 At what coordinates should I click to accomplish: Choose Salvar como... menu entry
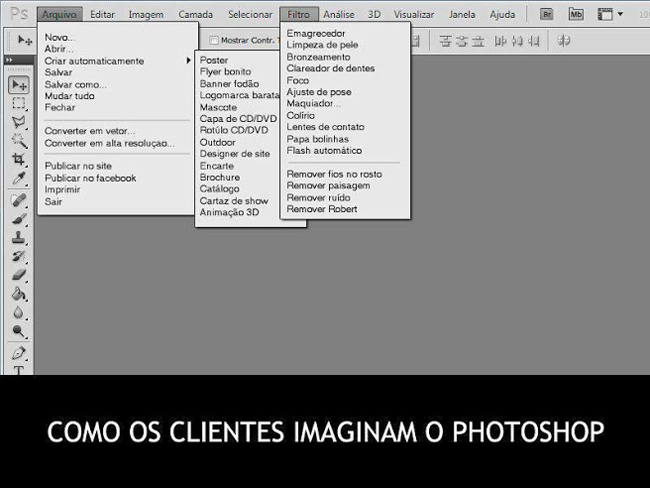click(75, 84)
